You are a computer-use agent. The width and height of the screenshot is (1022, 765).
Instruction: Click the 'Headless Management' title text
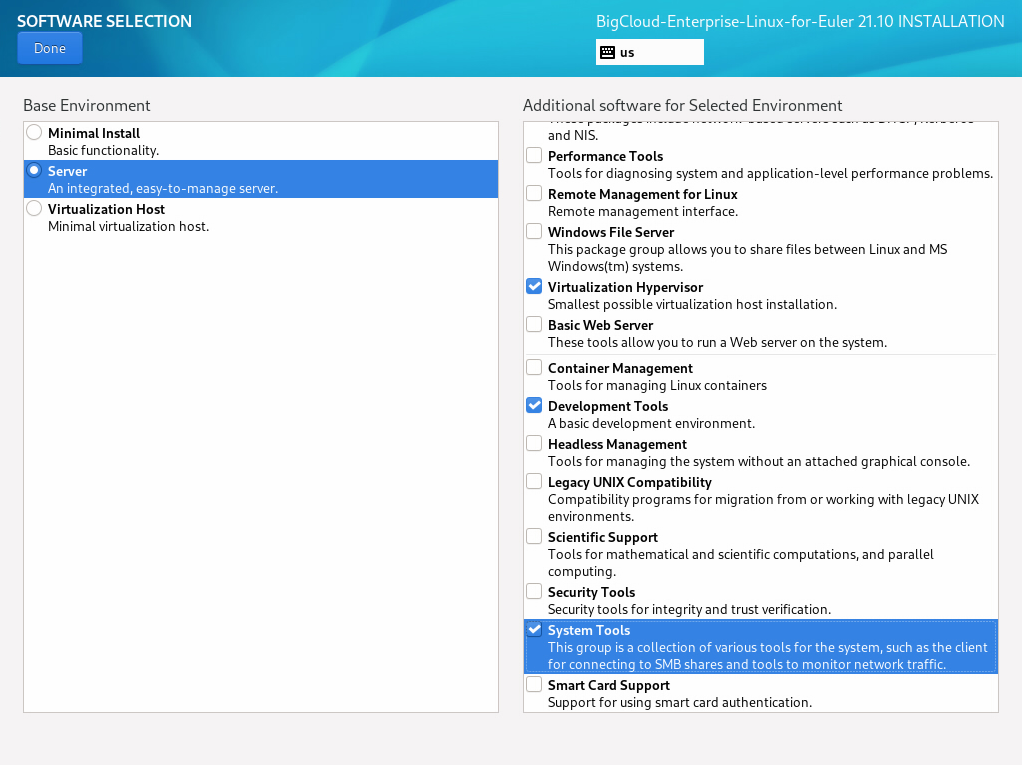pyautogui.click(x=617, y=444)
